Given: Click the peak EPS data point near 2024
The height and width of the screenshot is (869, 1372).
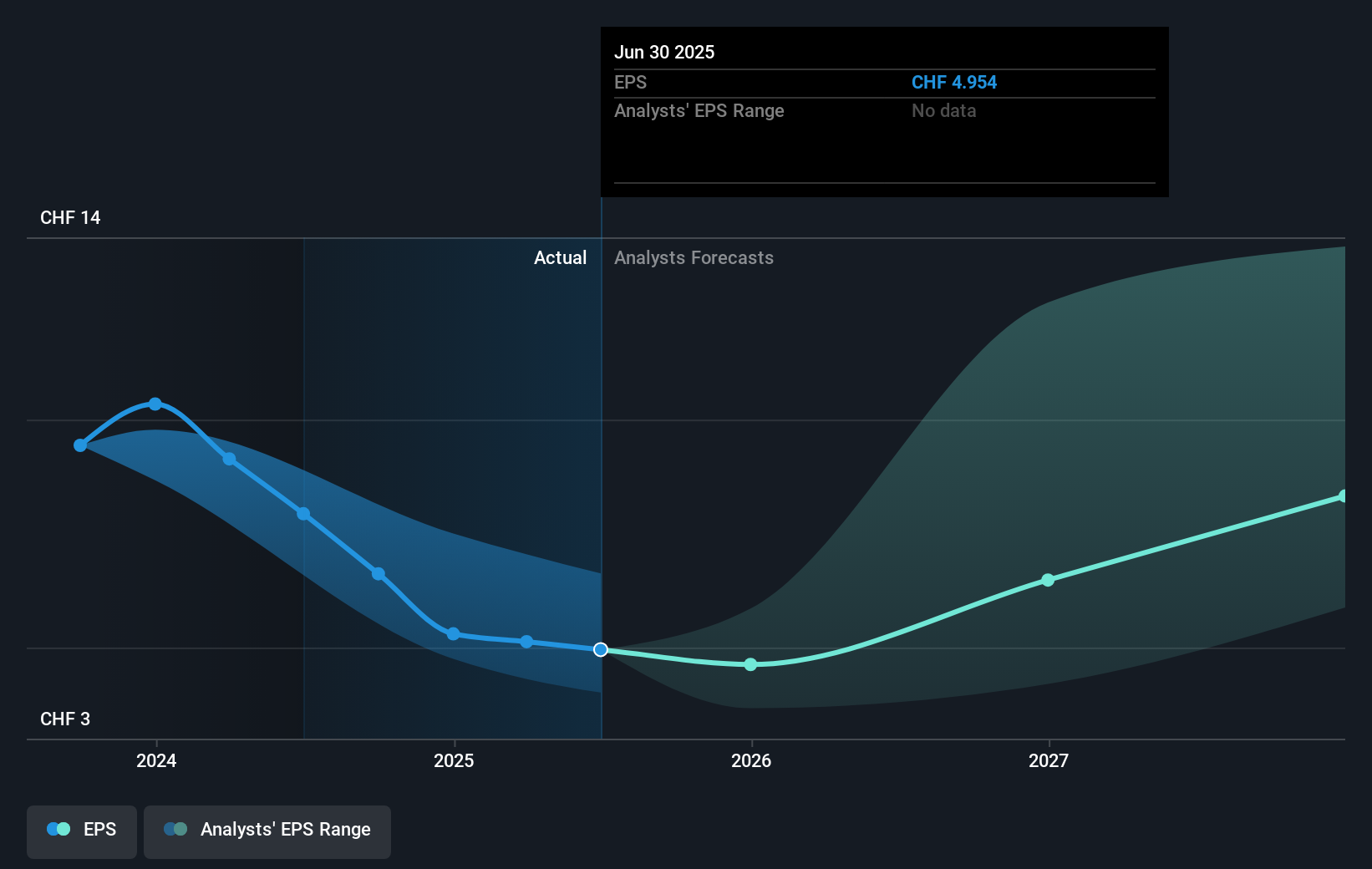Looking at the screenshot, I should 156,404.
